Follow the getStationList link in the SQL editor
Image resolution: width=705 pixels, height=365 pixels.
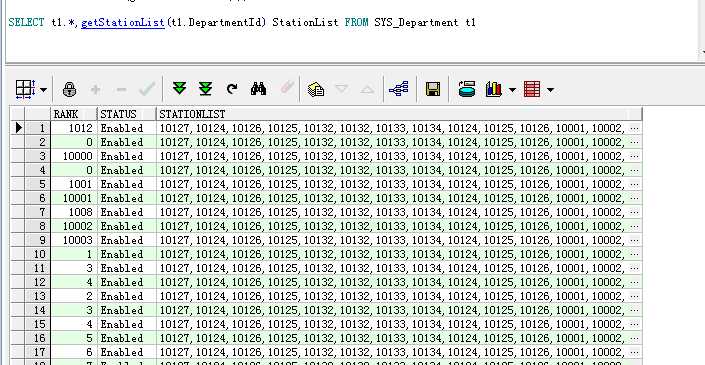[x=123, y=22]
